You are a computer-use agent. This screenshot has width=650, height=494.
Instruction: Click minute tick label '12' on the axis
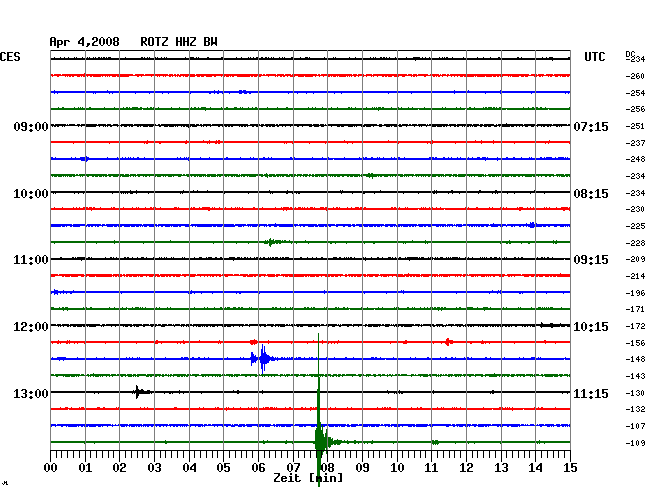point(466,468)
